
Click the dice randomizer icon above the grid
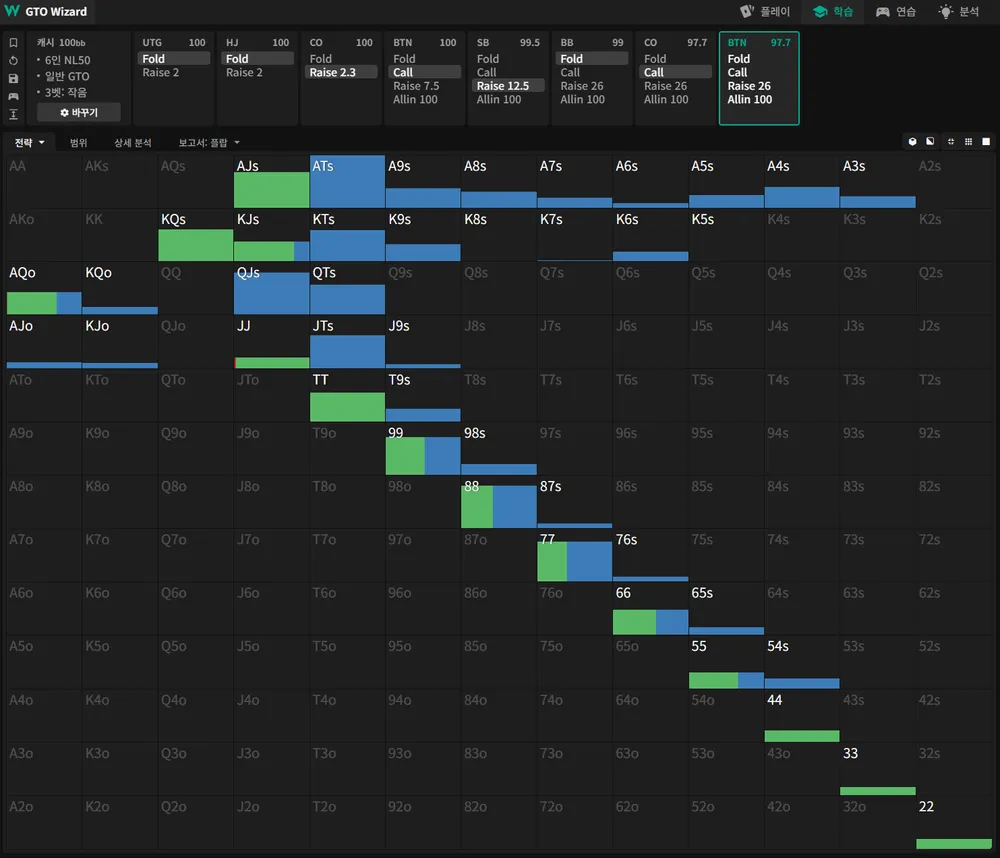click(913, 142)
